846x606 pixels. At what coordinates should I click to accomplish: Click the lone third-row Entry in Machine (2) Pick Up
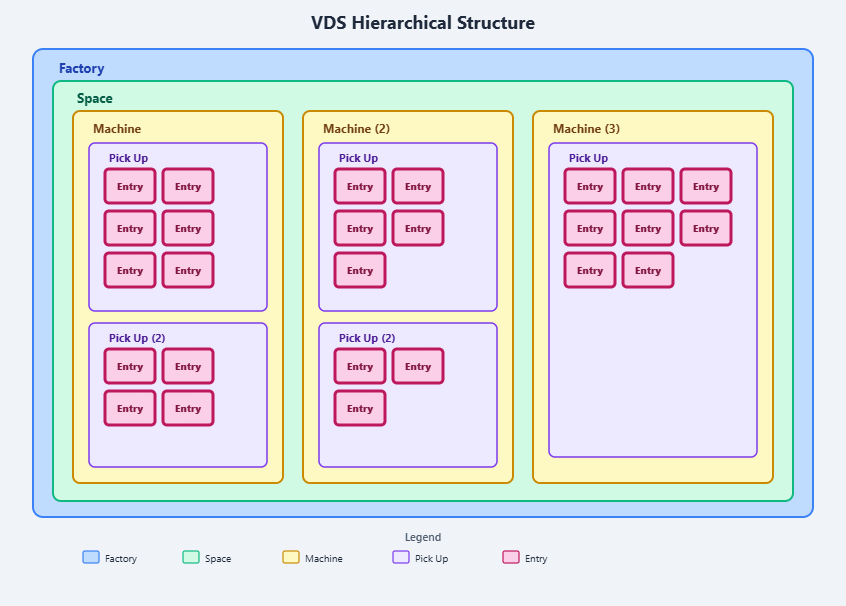pyautogui.click(x=360, y=270)
